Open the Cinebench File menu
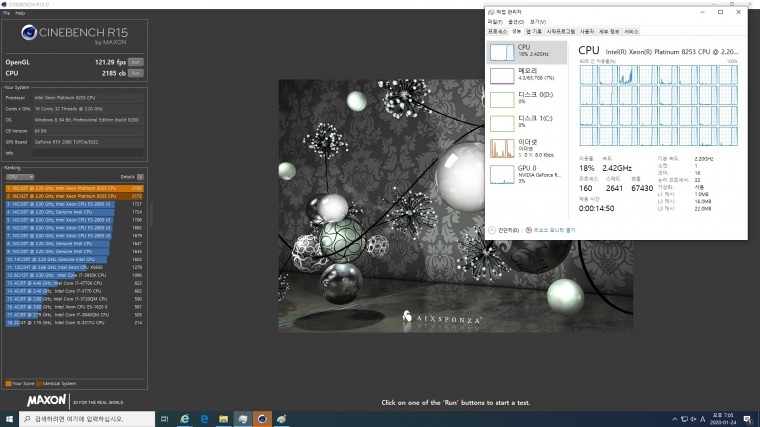The width and height of the screenshot is (760, 427). click(6, 13)
